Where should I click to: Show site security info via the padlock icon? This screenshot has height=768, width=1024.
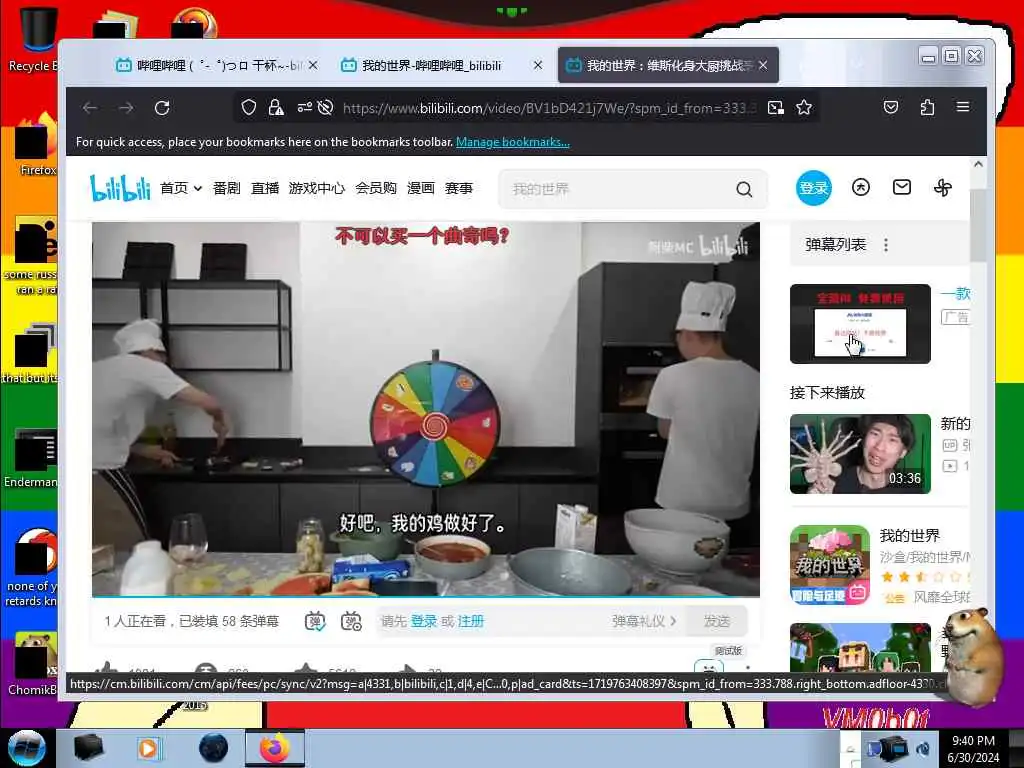(276, 108)
